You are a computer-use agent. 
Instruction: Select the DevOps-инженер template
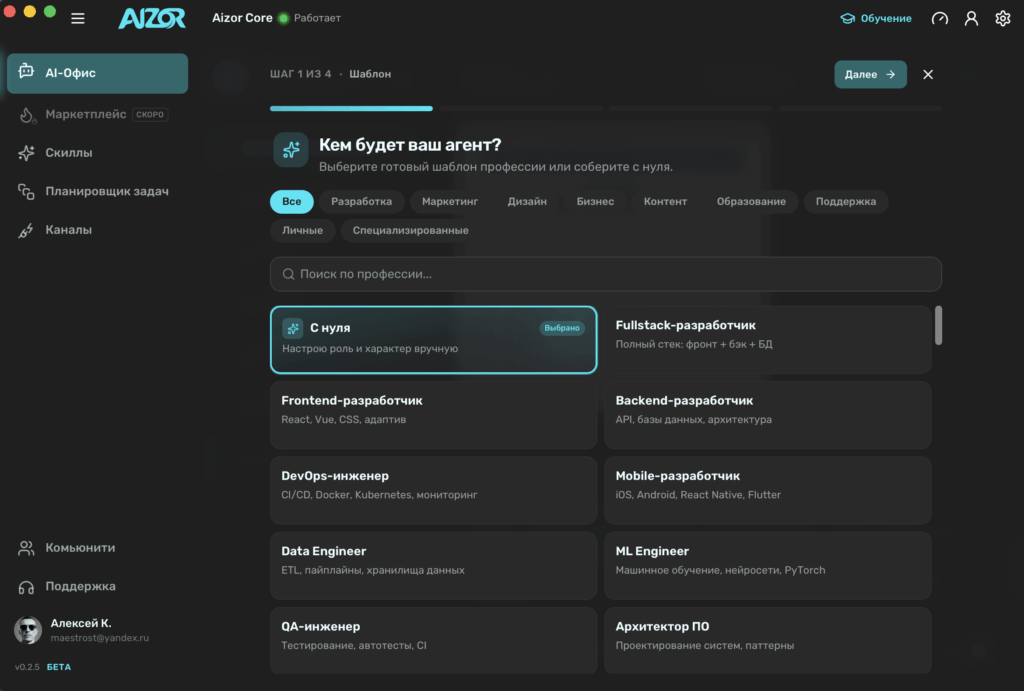434,490
